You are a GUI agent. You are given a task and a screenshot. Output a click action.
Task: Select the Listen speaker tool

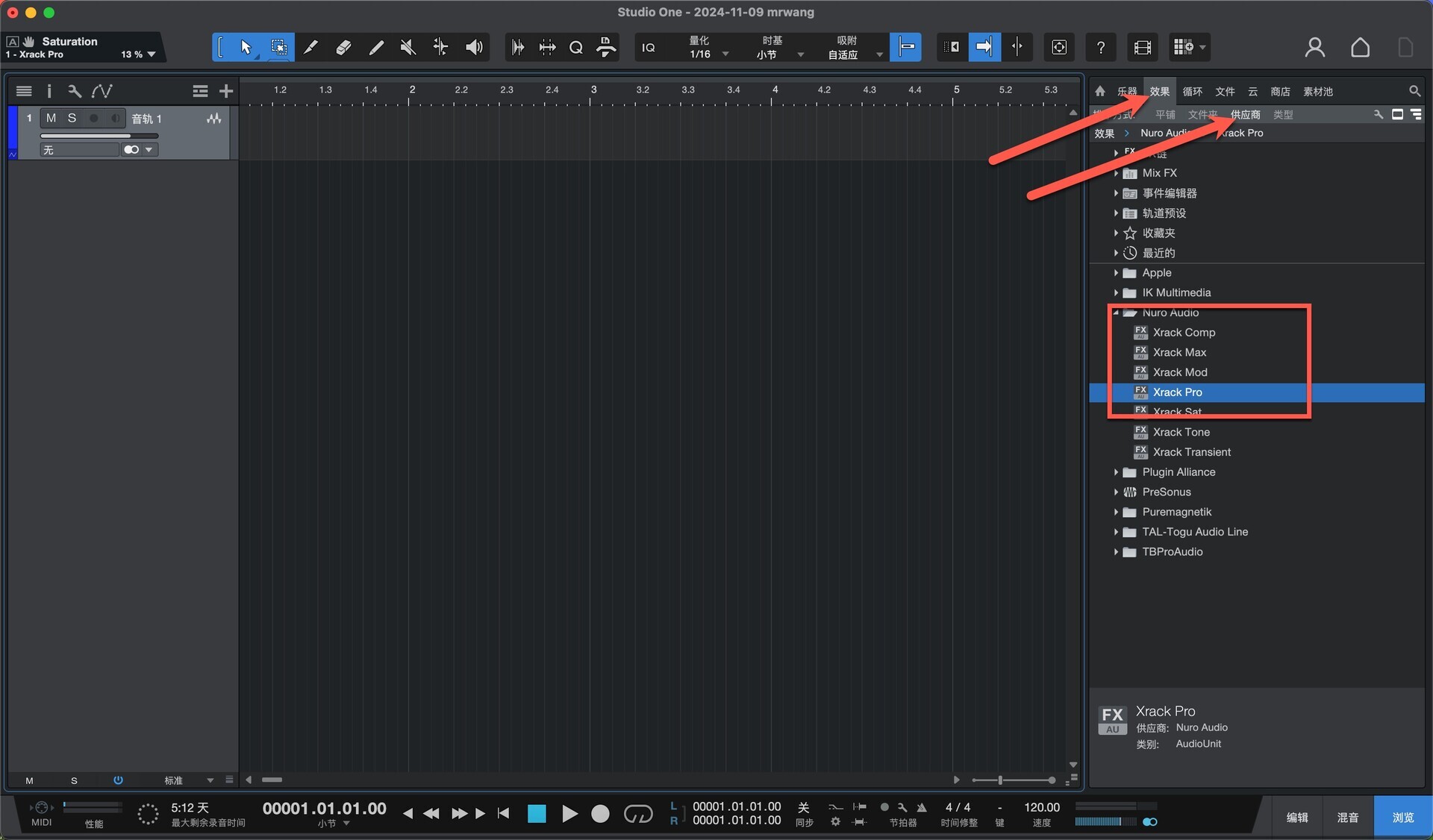(x=474, y=47)
